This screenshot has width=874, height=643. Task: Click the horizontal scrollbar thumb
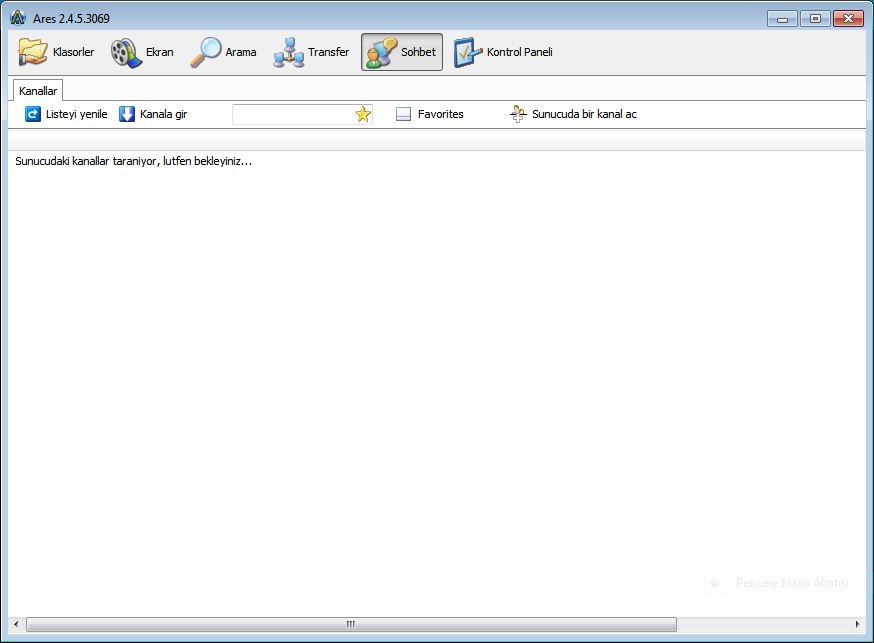(351, 624)
